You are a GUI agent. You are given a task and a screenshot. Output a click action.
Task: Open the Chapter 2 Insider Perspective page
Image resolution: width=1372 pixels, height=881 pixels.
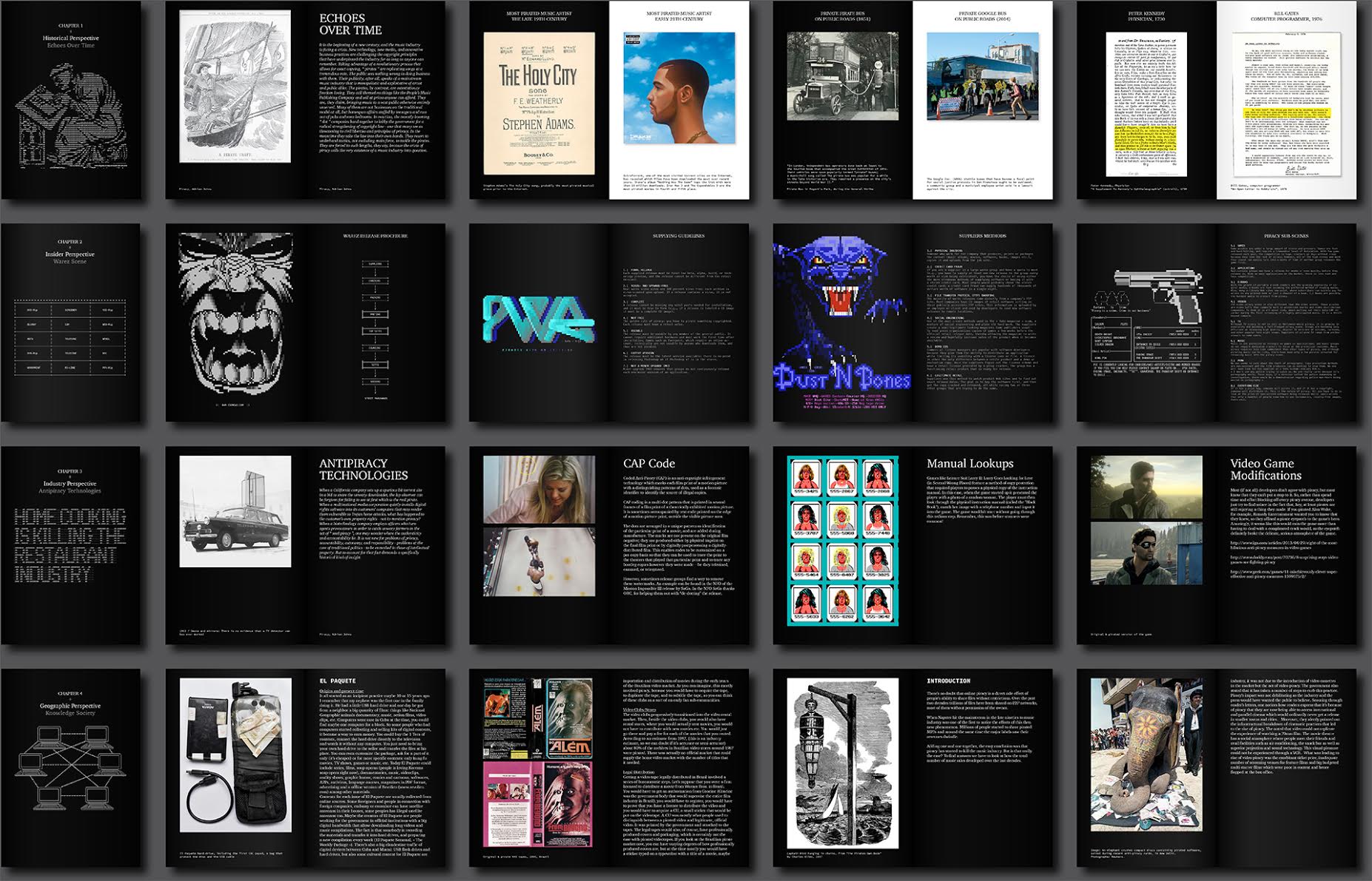(x=70, y=323)
